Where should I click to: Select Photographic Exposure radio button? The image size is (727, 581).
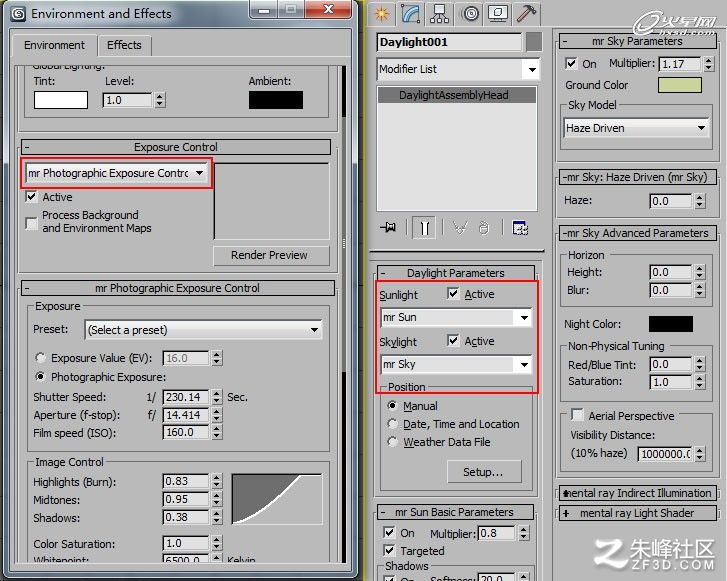click(x=40, y=377)
